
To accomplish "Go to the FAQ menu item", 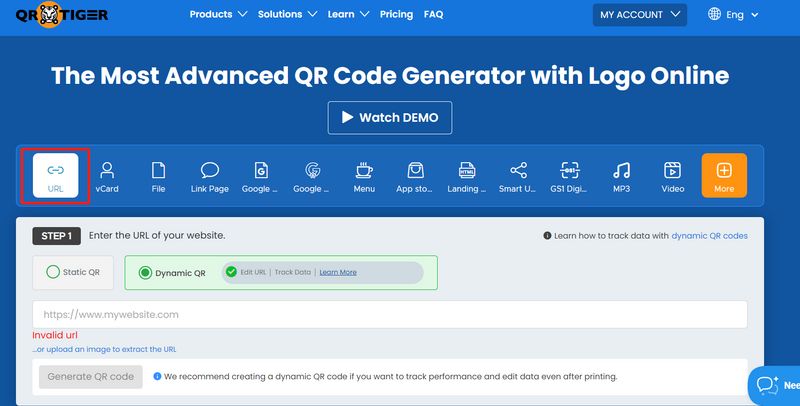I will (434, 14).
